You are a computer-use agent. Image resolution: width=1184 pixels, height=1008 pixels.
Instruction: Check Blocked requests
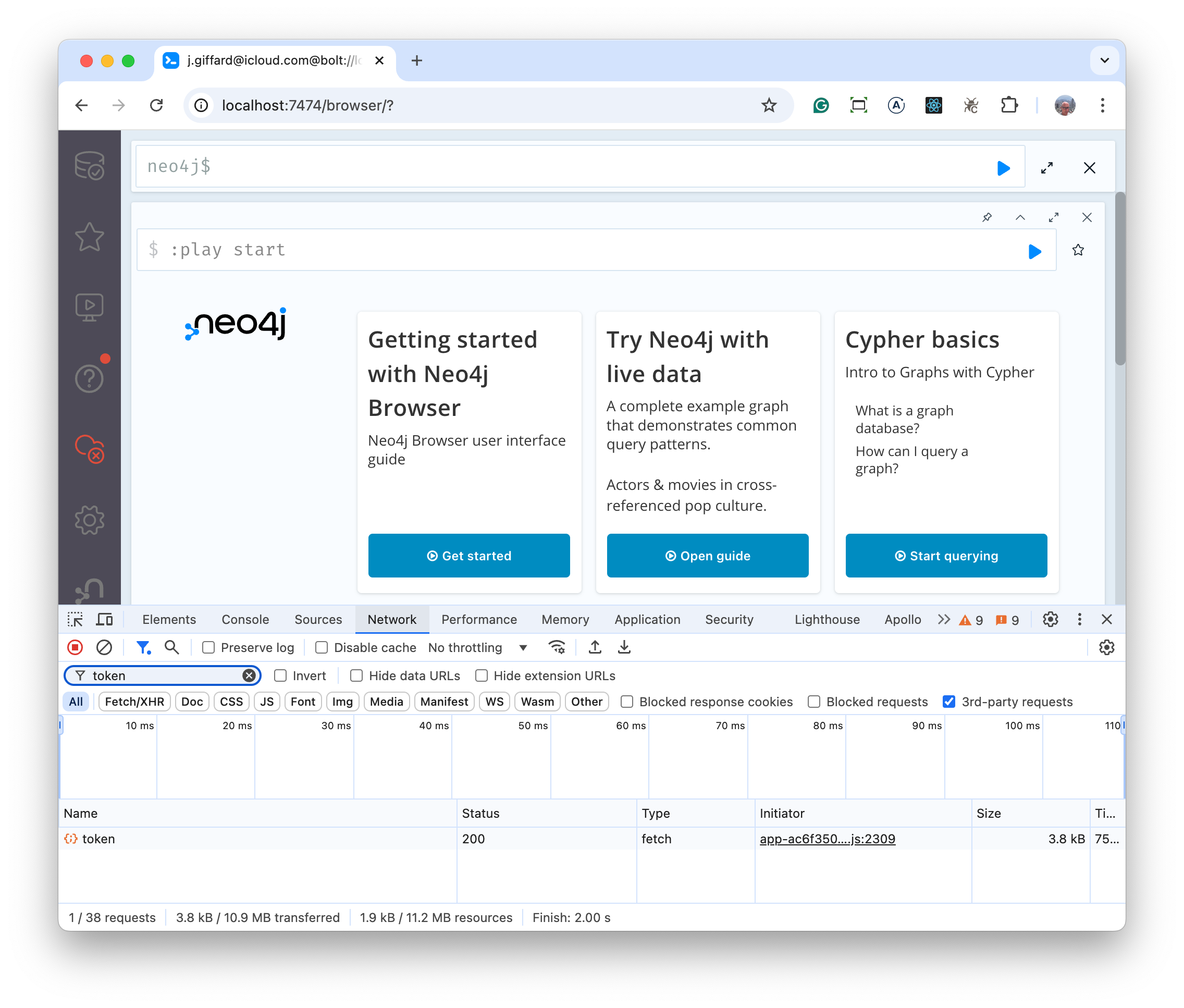pyautogui.click(x=813, y=702)
